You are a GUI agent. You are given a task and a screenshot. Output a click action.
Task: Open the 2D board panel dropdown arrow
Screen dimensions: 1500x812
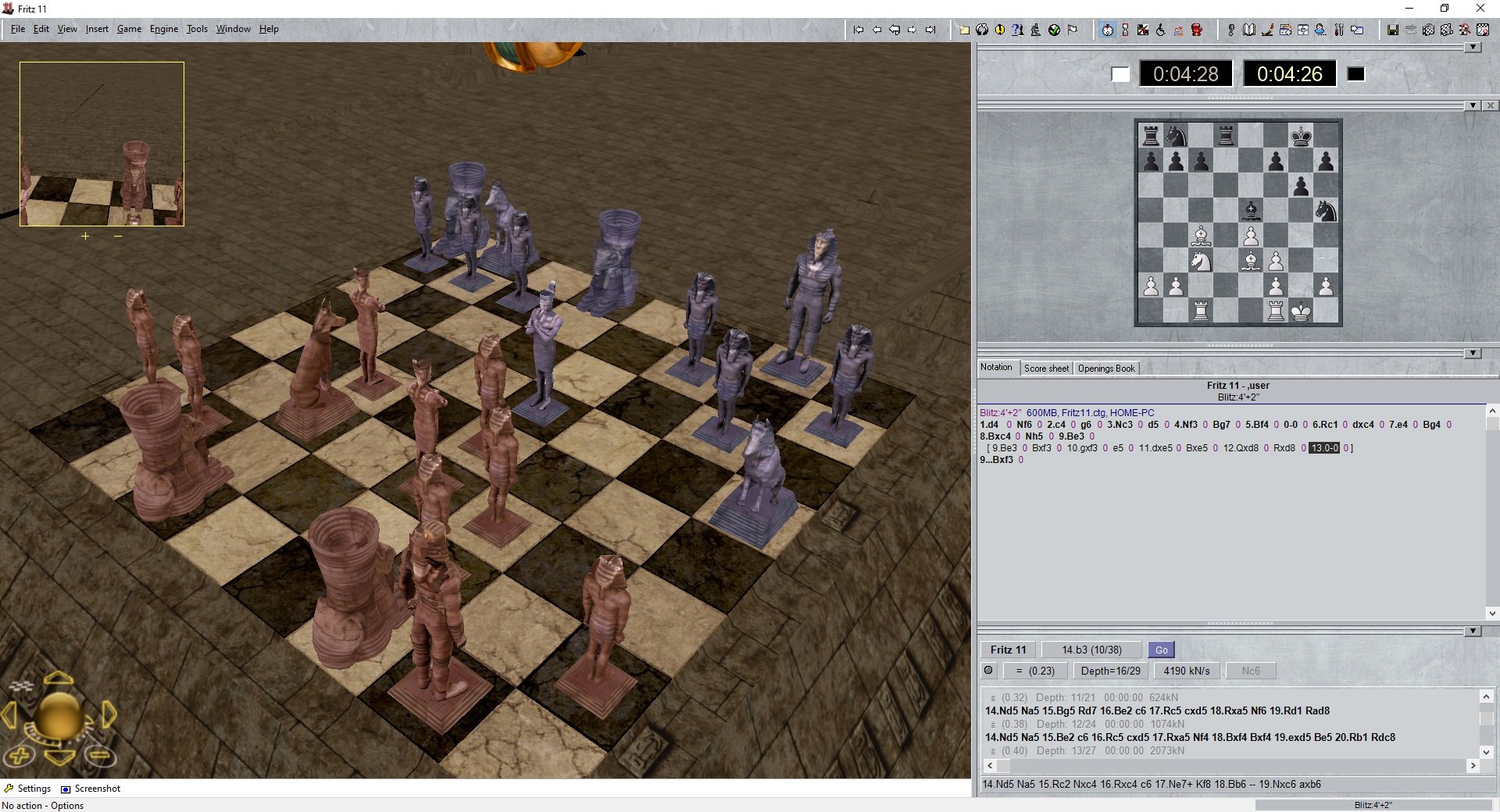(x=1473, y=105)
